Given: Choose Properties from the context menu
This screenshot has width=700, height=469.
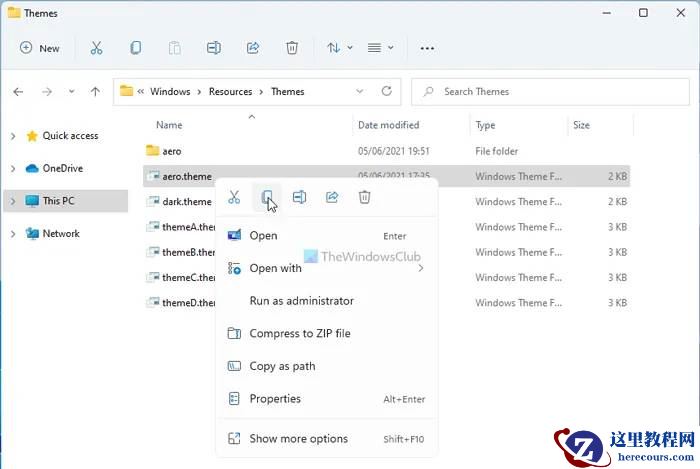Looking at the screenshot, I should coord(327,398).
